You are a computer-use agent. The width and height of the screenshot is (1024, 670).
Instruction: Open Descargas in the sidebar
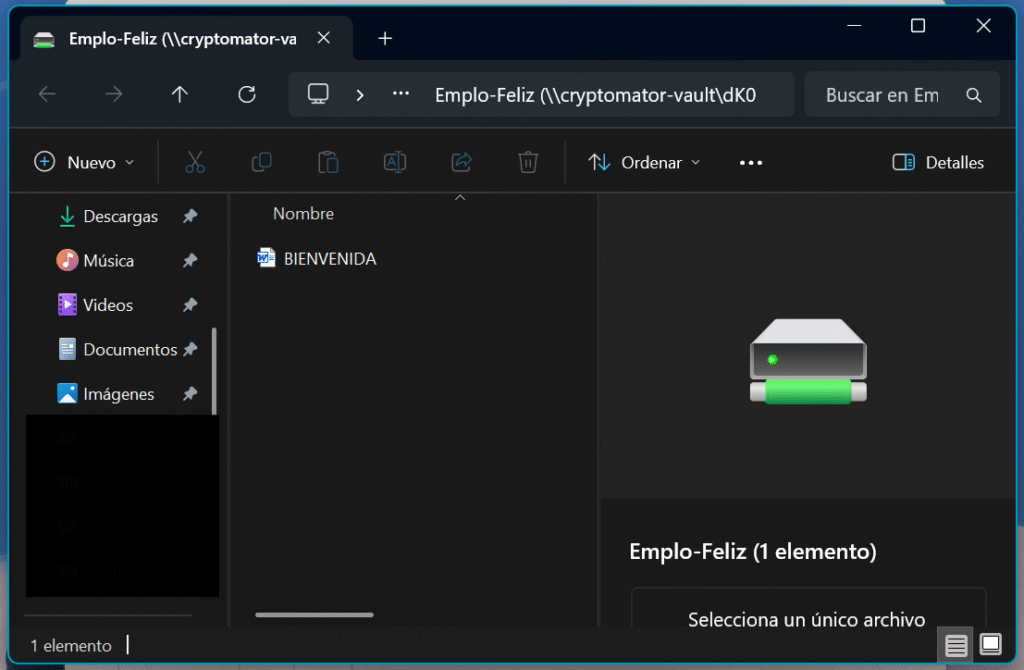point(120,216)
